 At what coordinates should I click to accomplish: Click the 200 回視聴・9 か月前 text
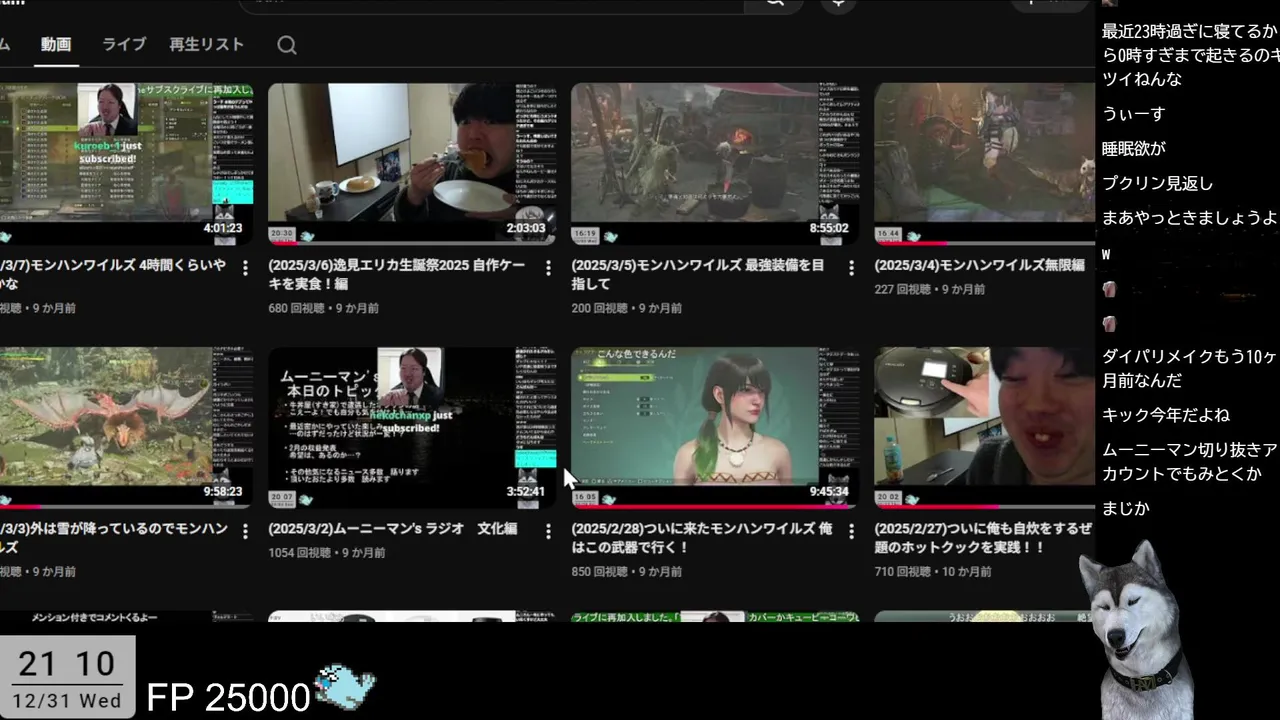coord(626,308)
